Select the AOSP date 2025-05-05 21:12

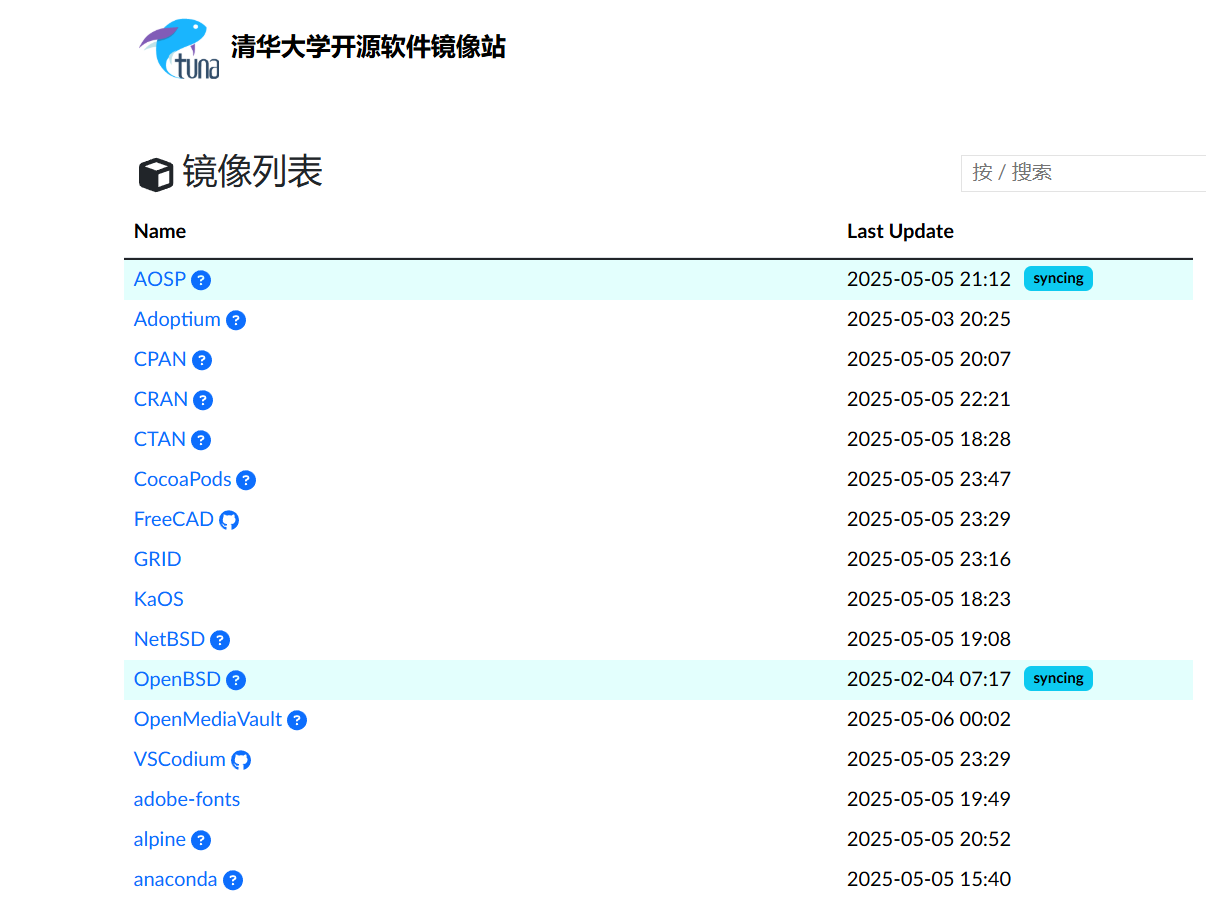coord(929,279)
